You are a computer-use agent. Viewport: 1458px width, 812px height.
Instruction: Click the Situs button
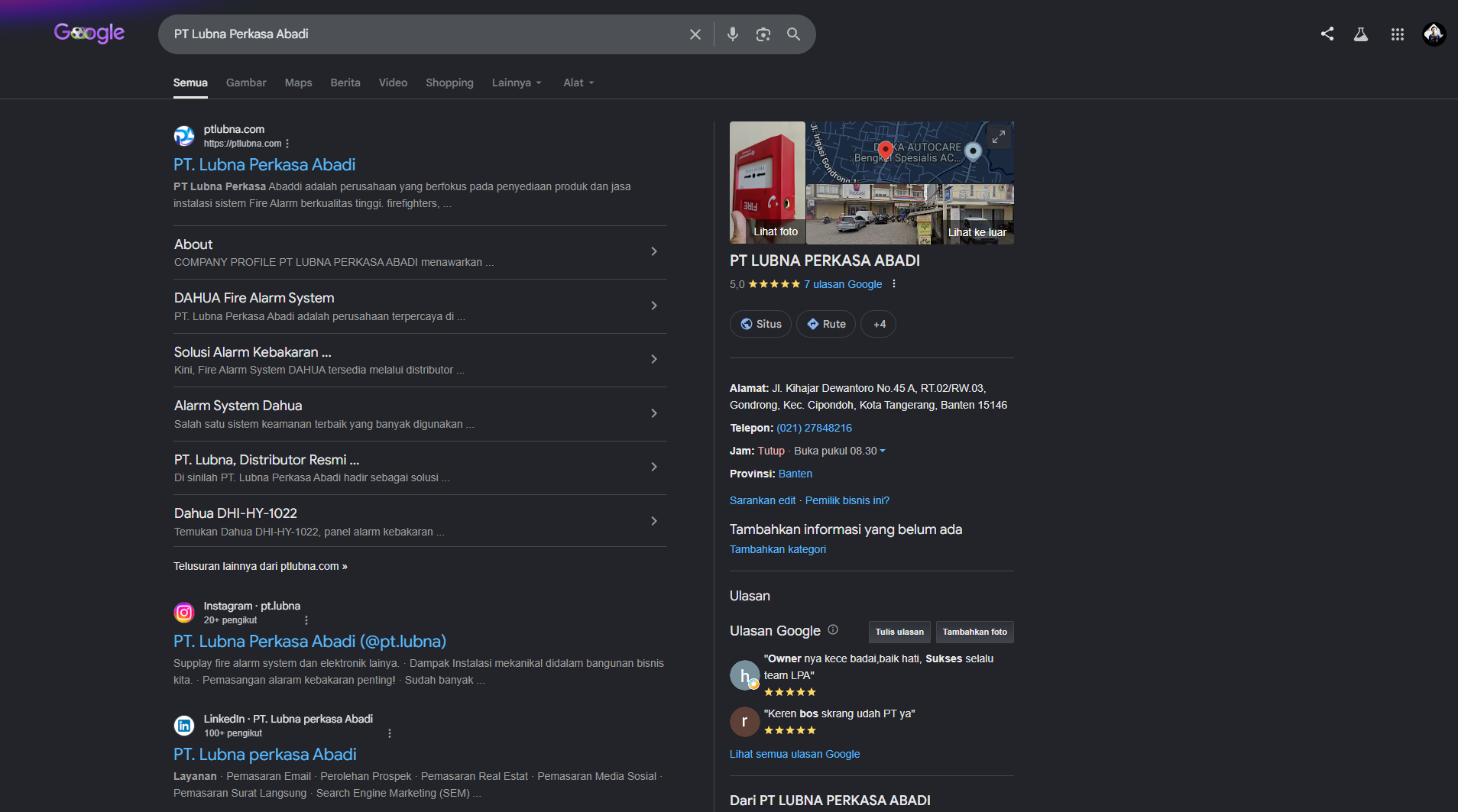(761, 324)
